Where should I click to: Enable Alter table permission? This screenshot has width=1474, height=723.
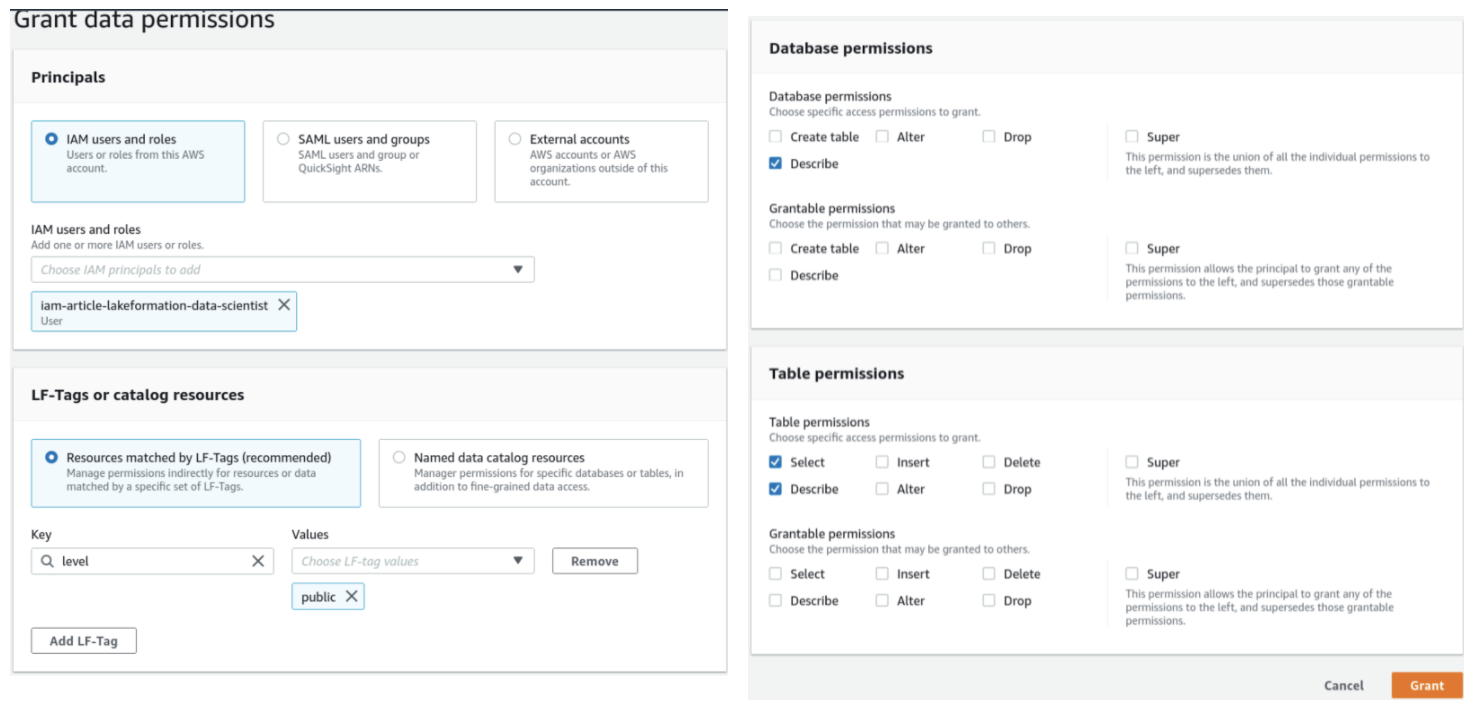(x=882, y=489)
